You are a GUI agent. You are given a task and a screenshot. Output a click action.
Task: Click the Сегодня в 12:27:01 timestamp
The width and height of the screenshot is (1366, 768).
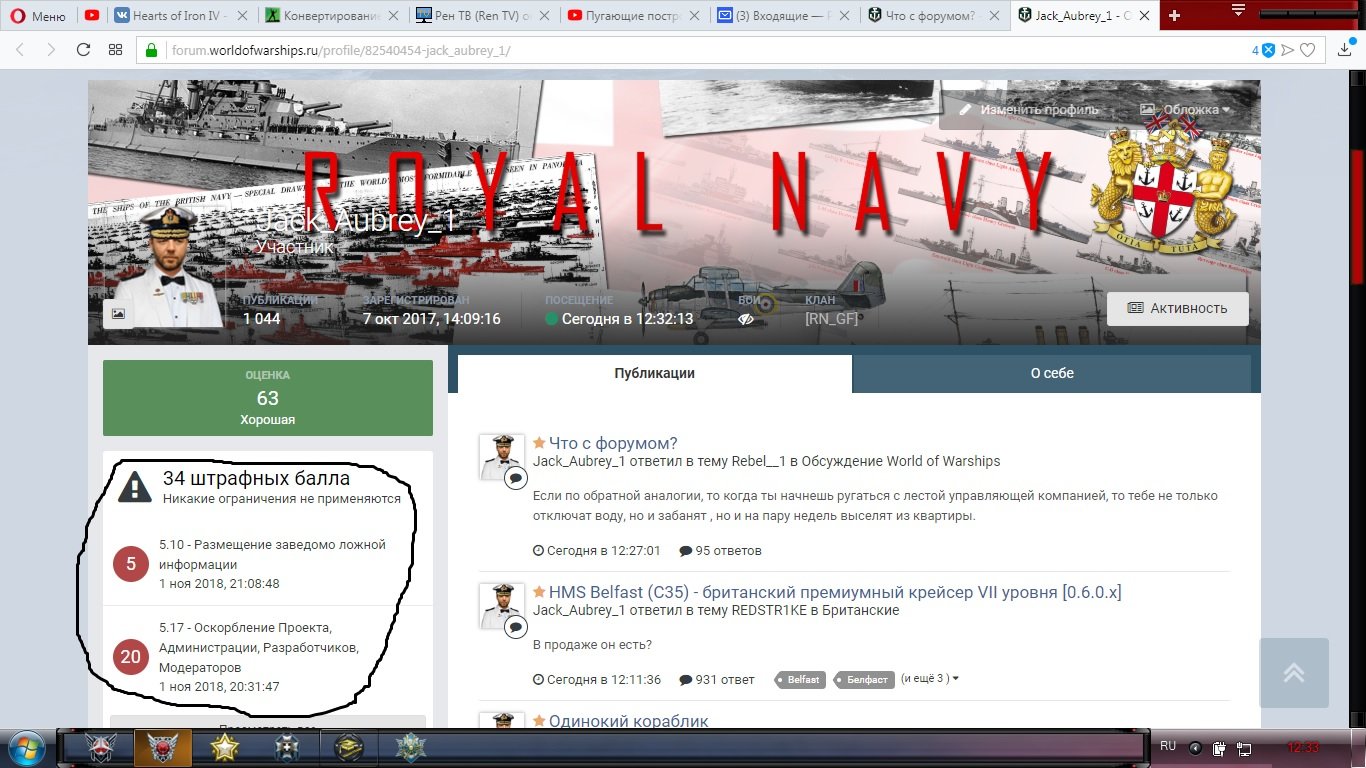click(x=597, y=550)
